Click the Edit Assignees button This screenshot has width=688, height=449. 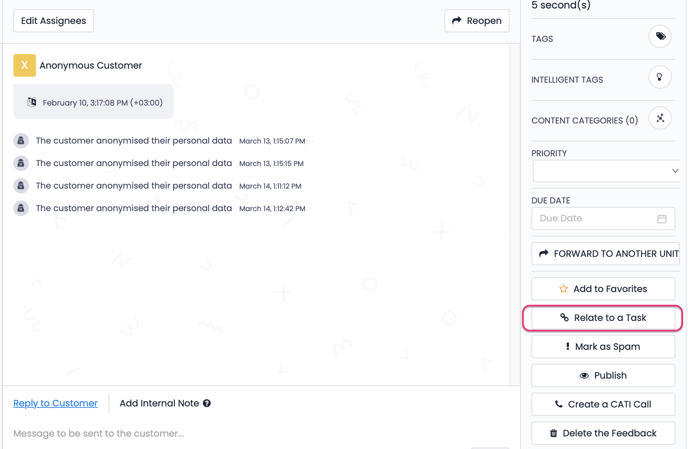pyautogui.click(x=54, y=21)
